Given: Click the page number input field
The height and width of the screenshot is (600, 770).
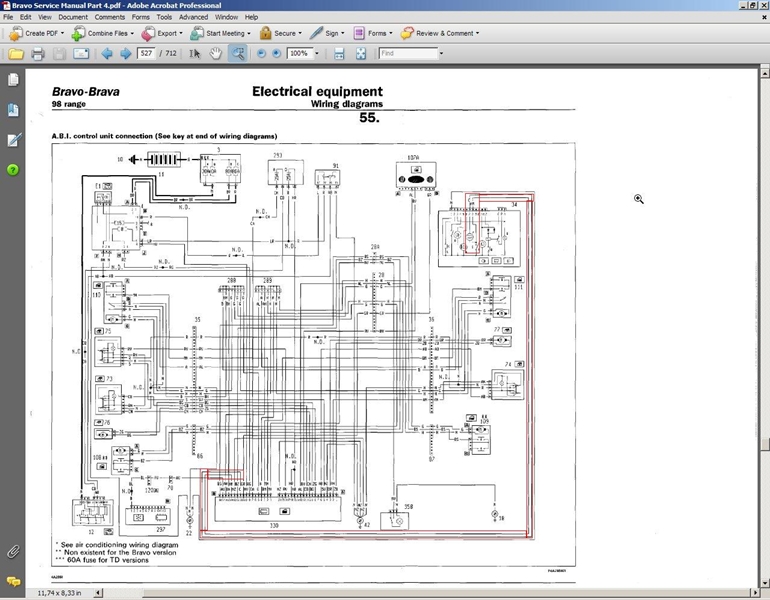Looking at the screenshot, I should coord(148,53).
